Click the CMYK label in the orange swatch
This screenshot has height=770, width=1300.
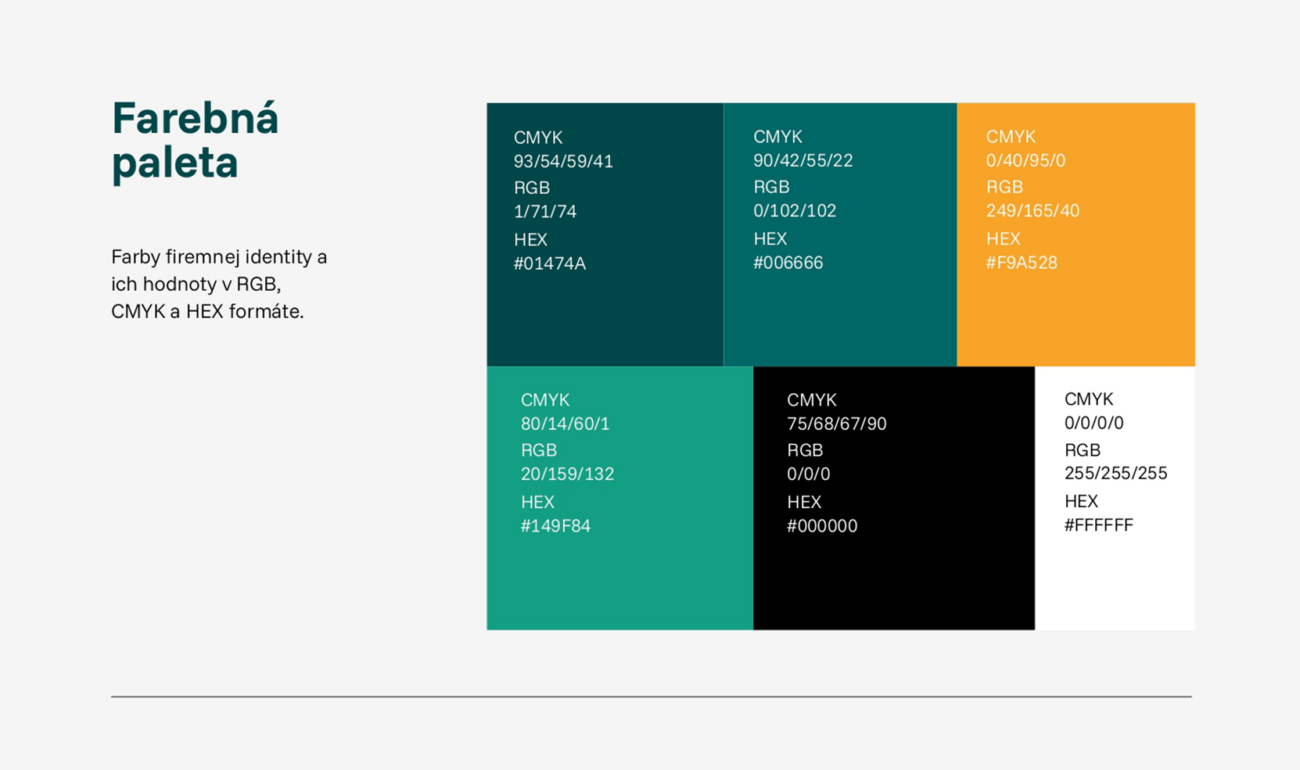pyautogui.click(x=1011, y=137)
